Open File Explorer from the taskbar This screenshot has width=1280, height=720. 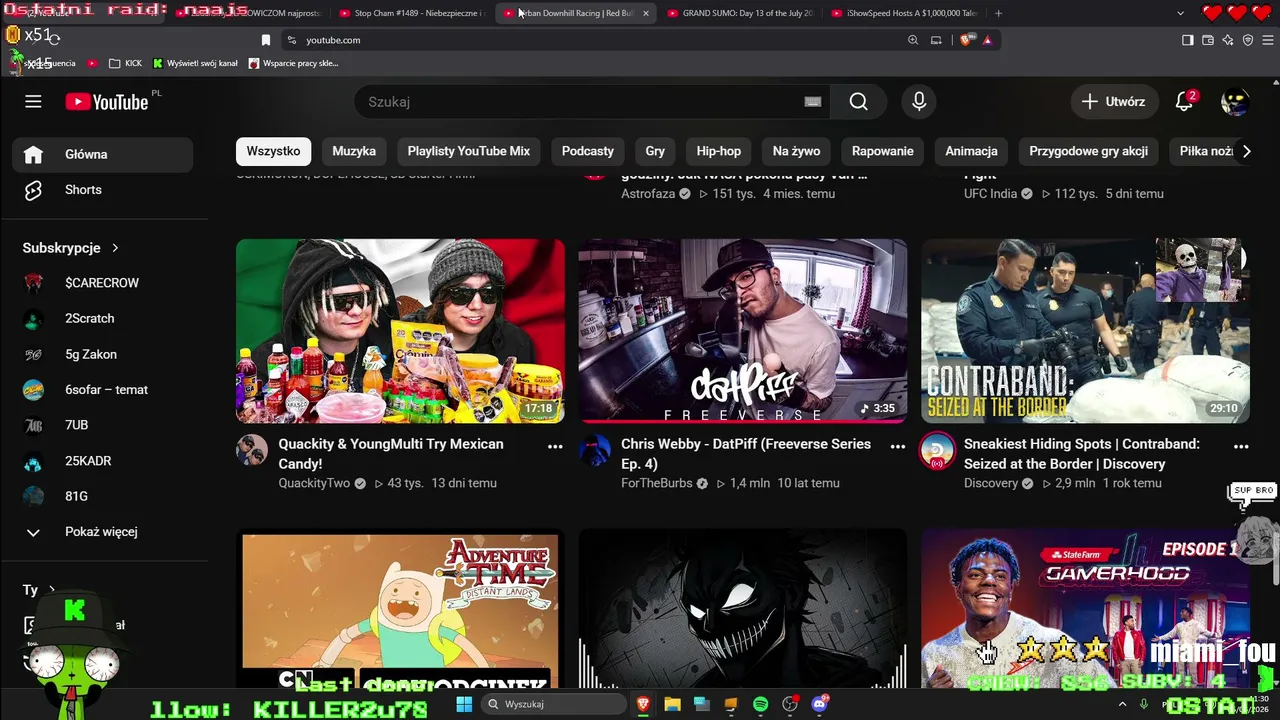672,704
